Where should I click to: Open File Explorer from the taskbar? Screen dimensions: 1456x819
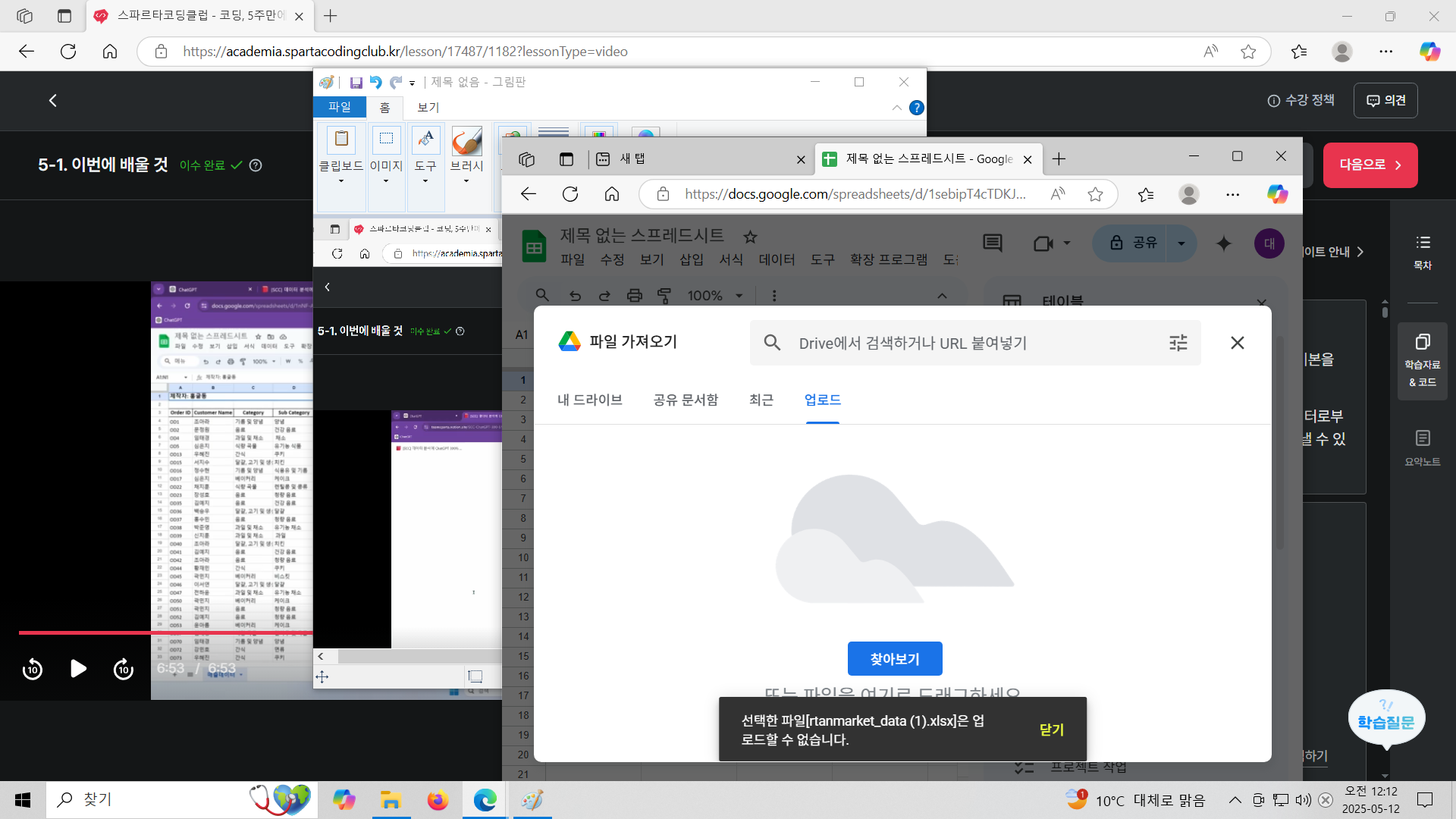[391, 800]
